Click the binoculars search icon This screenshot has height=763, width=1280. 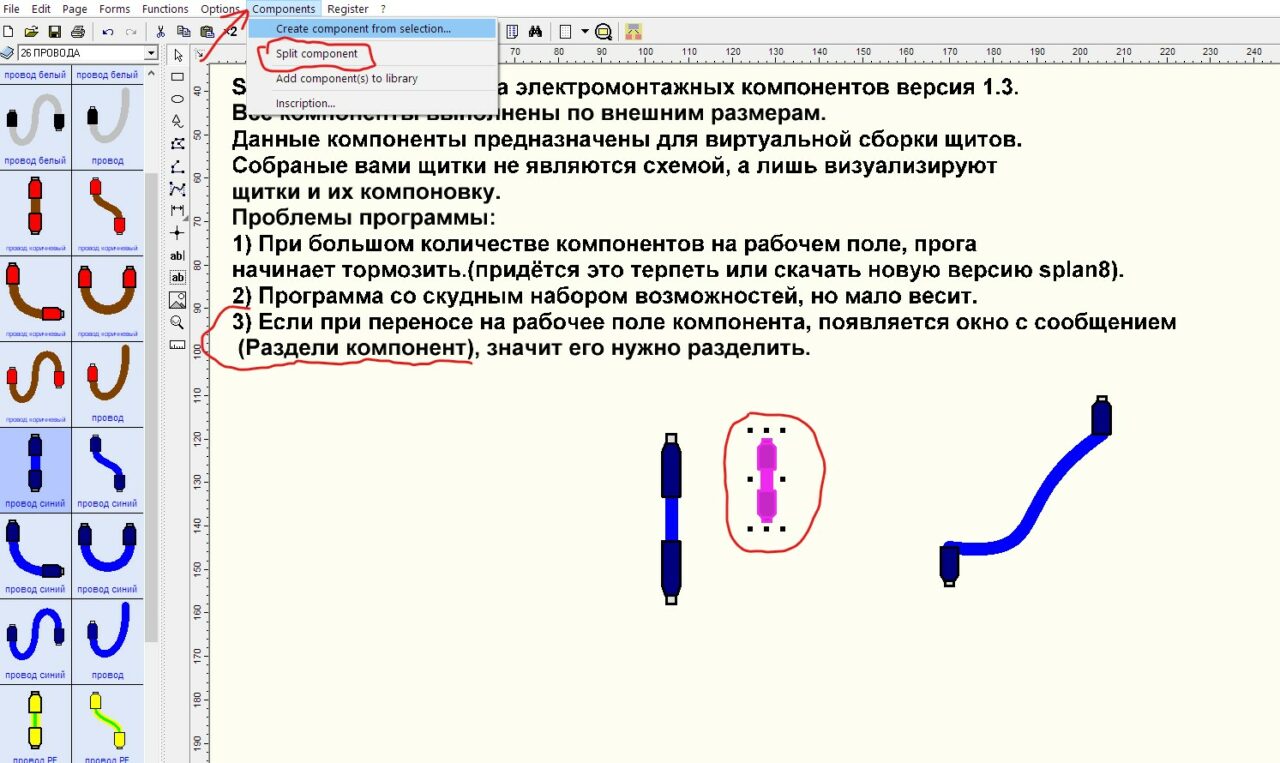(535, 32)
